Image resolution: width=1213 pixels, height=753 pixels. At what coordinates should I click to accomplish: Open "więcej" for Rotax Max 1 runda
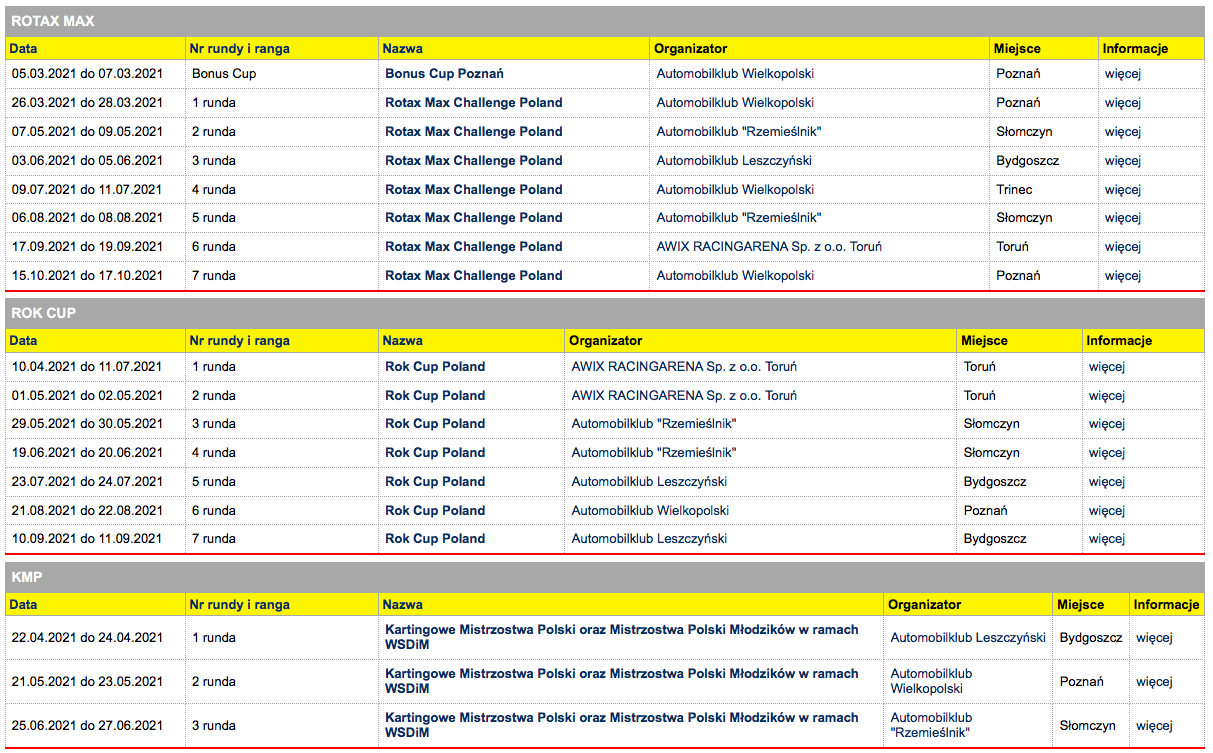pyautogui.click(x=1123, y=103)
